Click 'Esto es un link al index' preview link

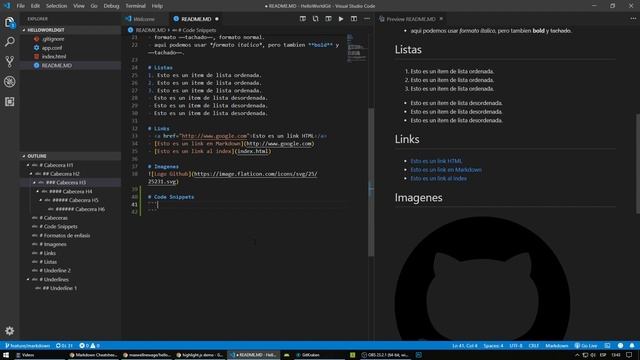point(438,178)
